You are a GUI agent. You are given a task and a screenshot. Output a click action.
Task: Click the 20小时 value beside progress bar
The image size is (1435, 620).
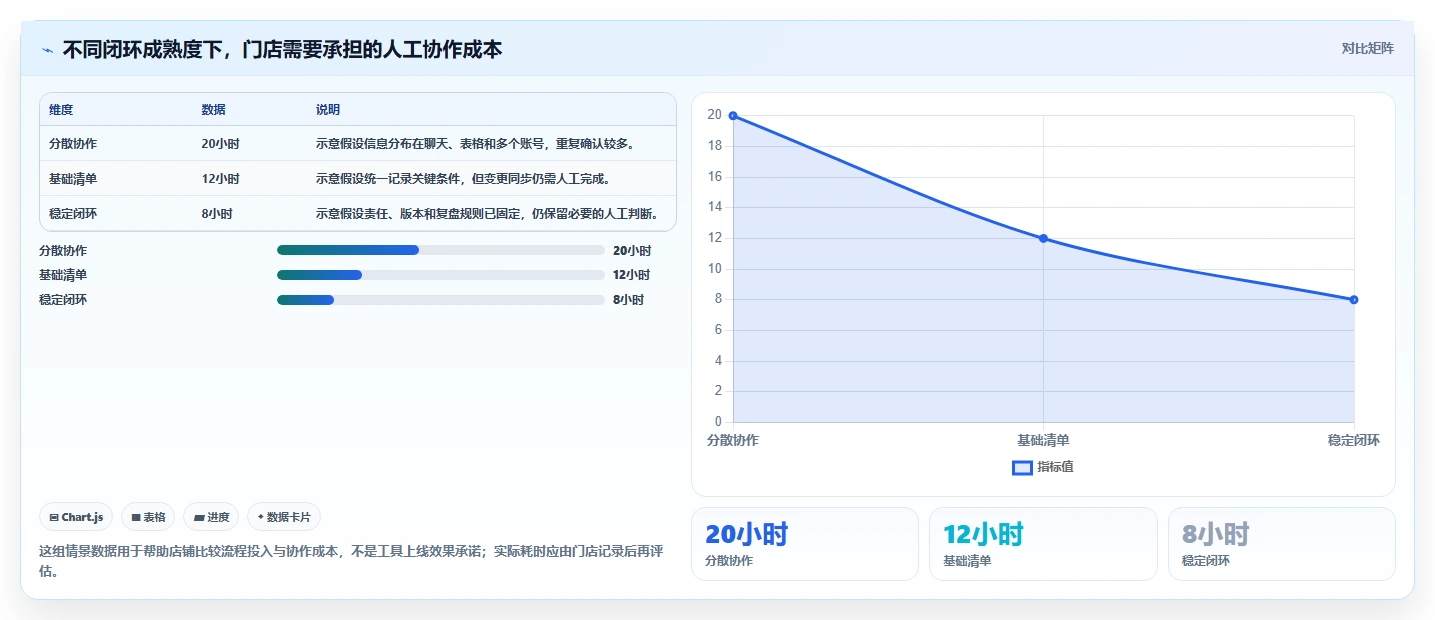[632, 251]
